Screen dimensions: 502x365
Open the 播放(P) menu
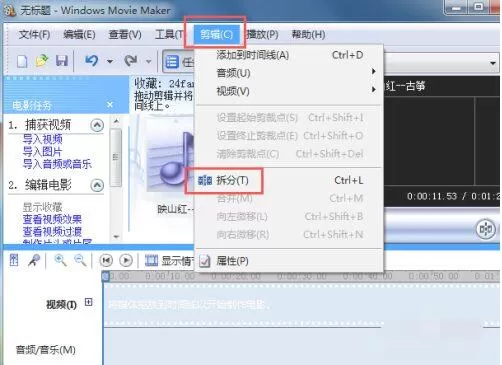262,34
